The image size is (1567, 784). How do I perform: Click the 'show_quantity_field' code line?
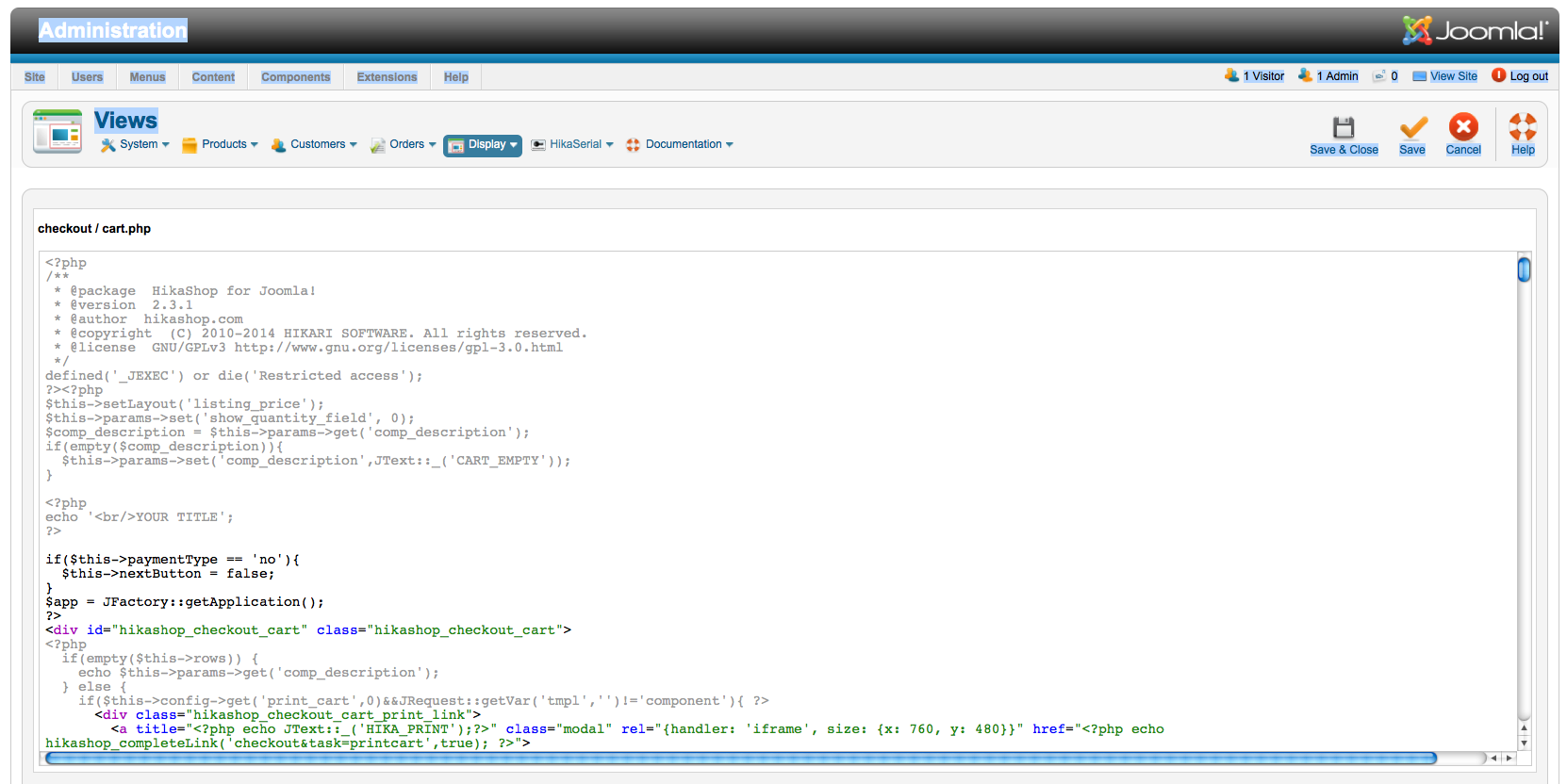(x=230, y=418)
